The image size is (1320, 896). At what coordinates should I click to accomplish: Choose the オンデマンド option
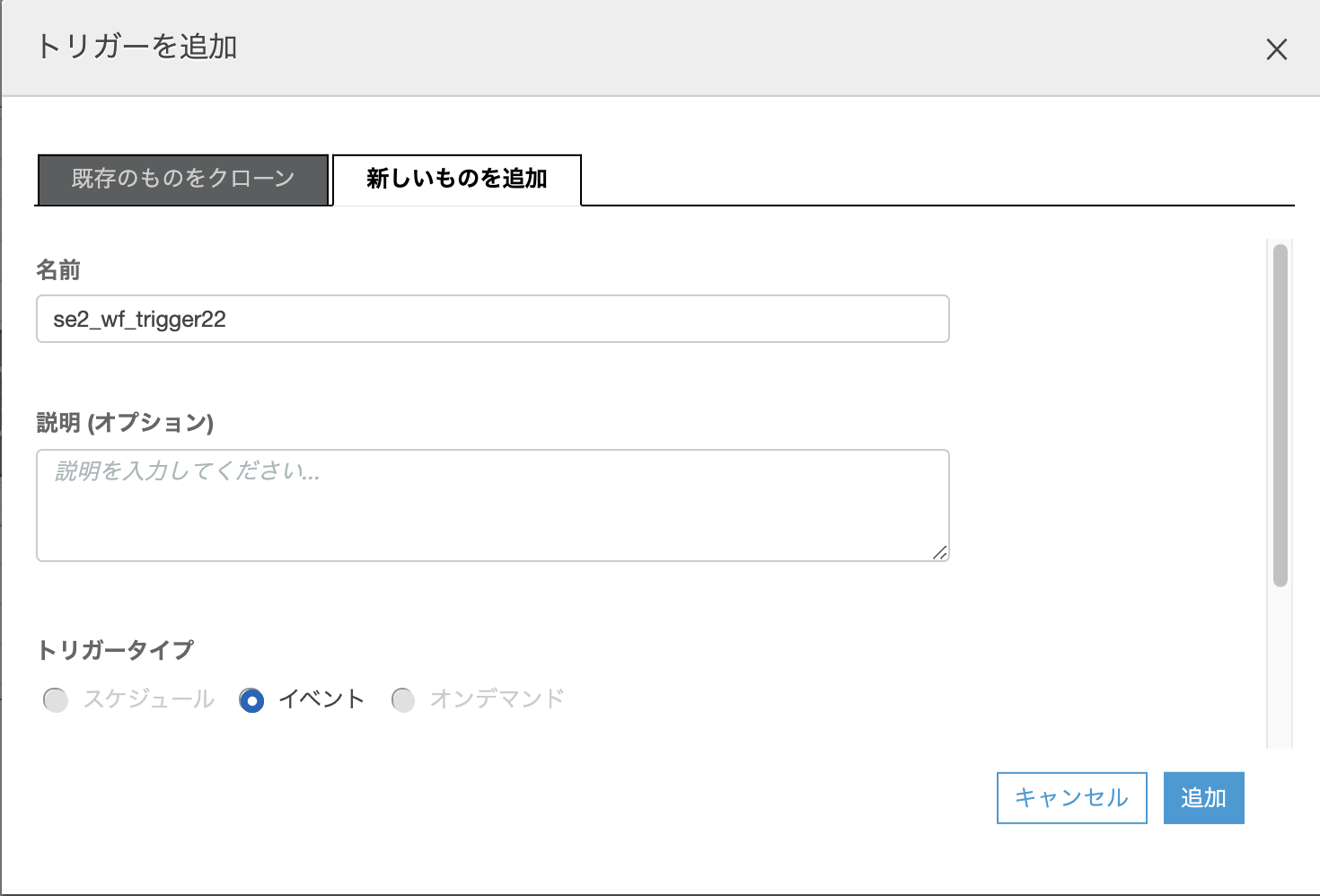pyautogui.click(x=402, y=699)
